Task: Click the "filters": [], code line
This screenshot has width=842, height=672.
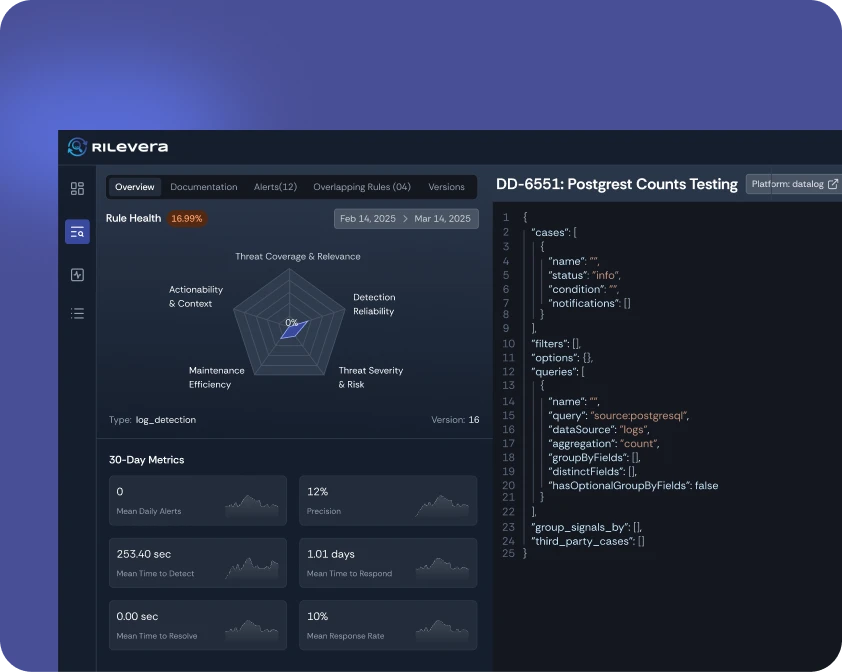Action: 556,344
